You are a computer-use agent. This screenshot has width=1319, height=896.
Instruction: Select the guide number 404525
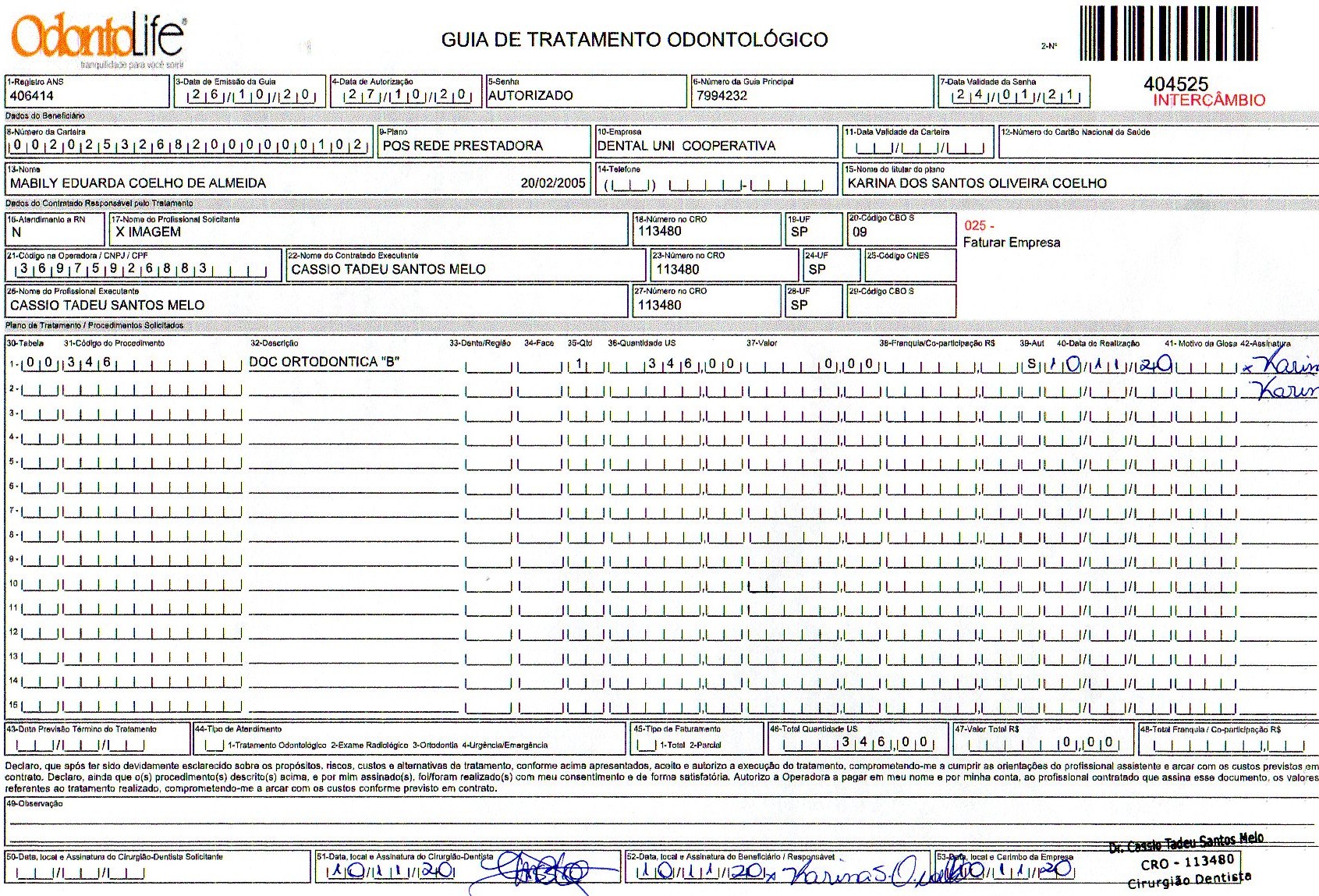(x=1175, y=83)
